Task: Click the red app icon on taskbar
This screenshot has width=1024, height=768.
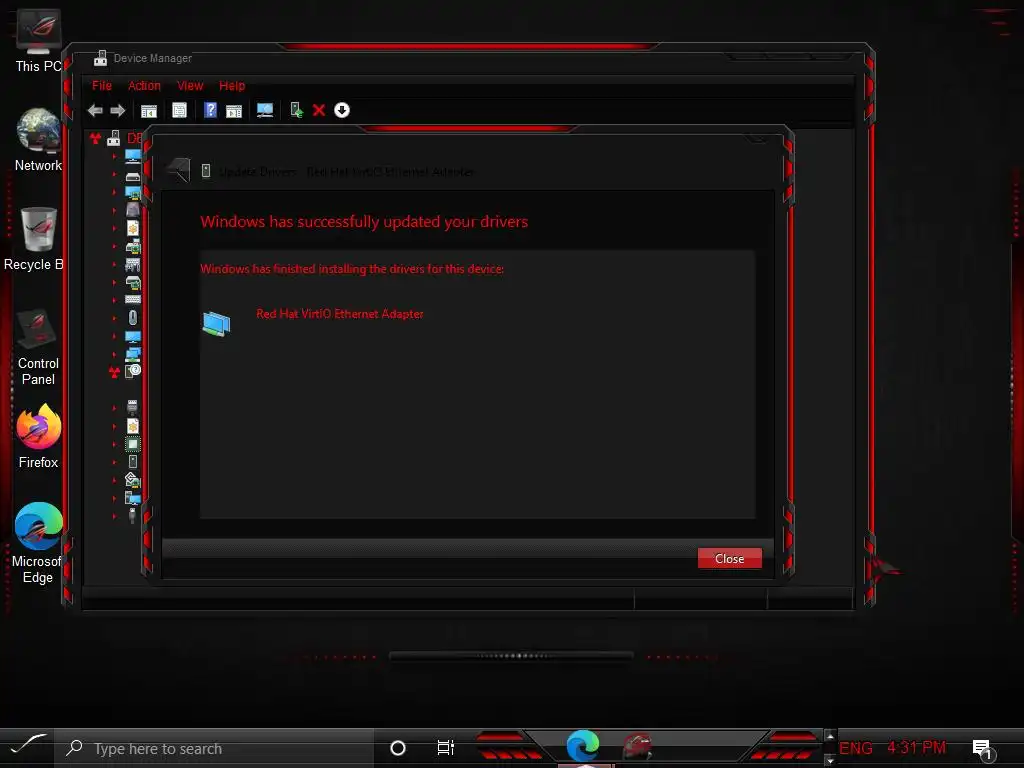Action: pyautogui.click(x=637, y=746)
